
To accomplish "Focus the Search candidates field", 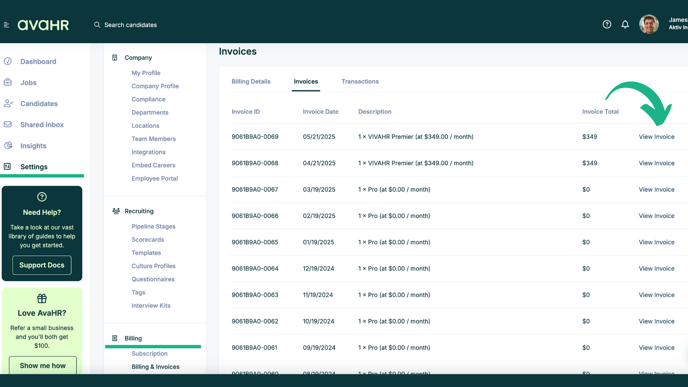I will [130, 25].
